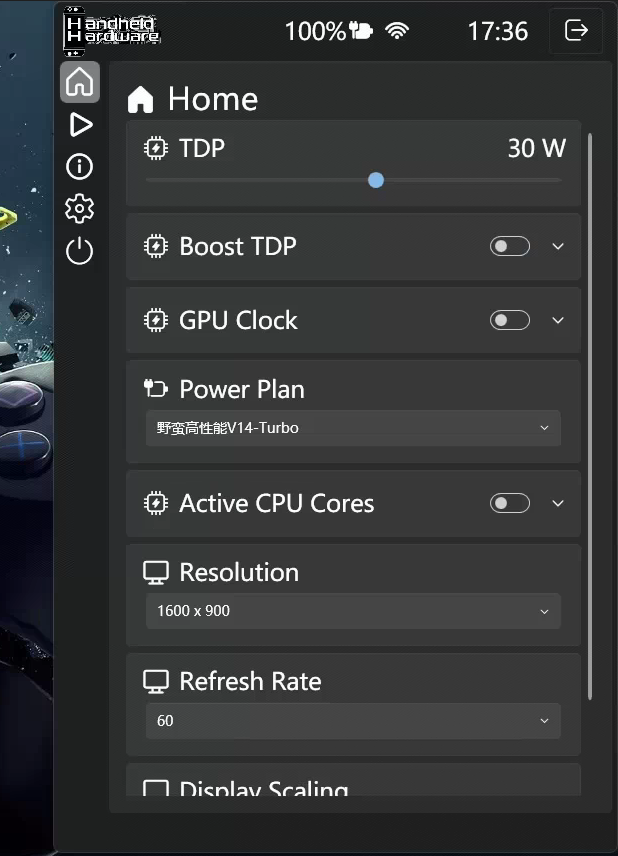Viewport: 618px width, 856px height.
Task: Click the Handheld Hardware logo
Action: tap(112, 29)
